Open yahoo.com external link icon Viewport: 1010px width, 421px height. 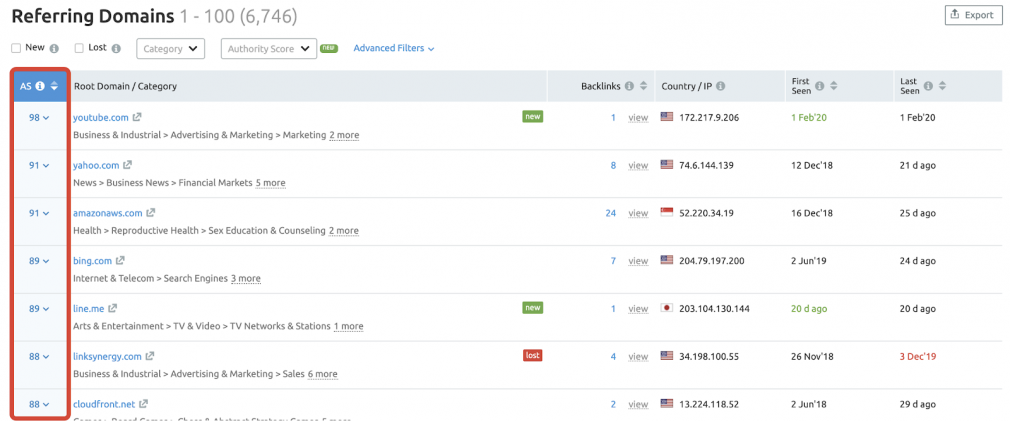(128, 165)
